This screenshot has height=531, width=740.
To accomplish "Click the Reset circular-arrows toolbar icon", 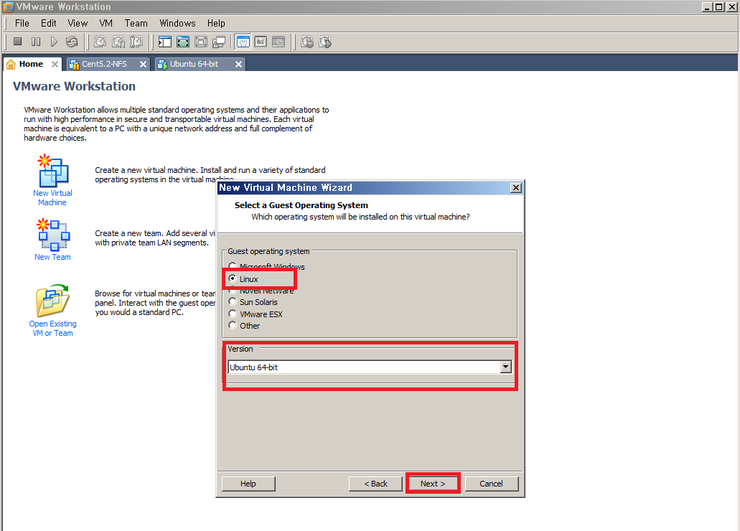I will pos(72,42).
